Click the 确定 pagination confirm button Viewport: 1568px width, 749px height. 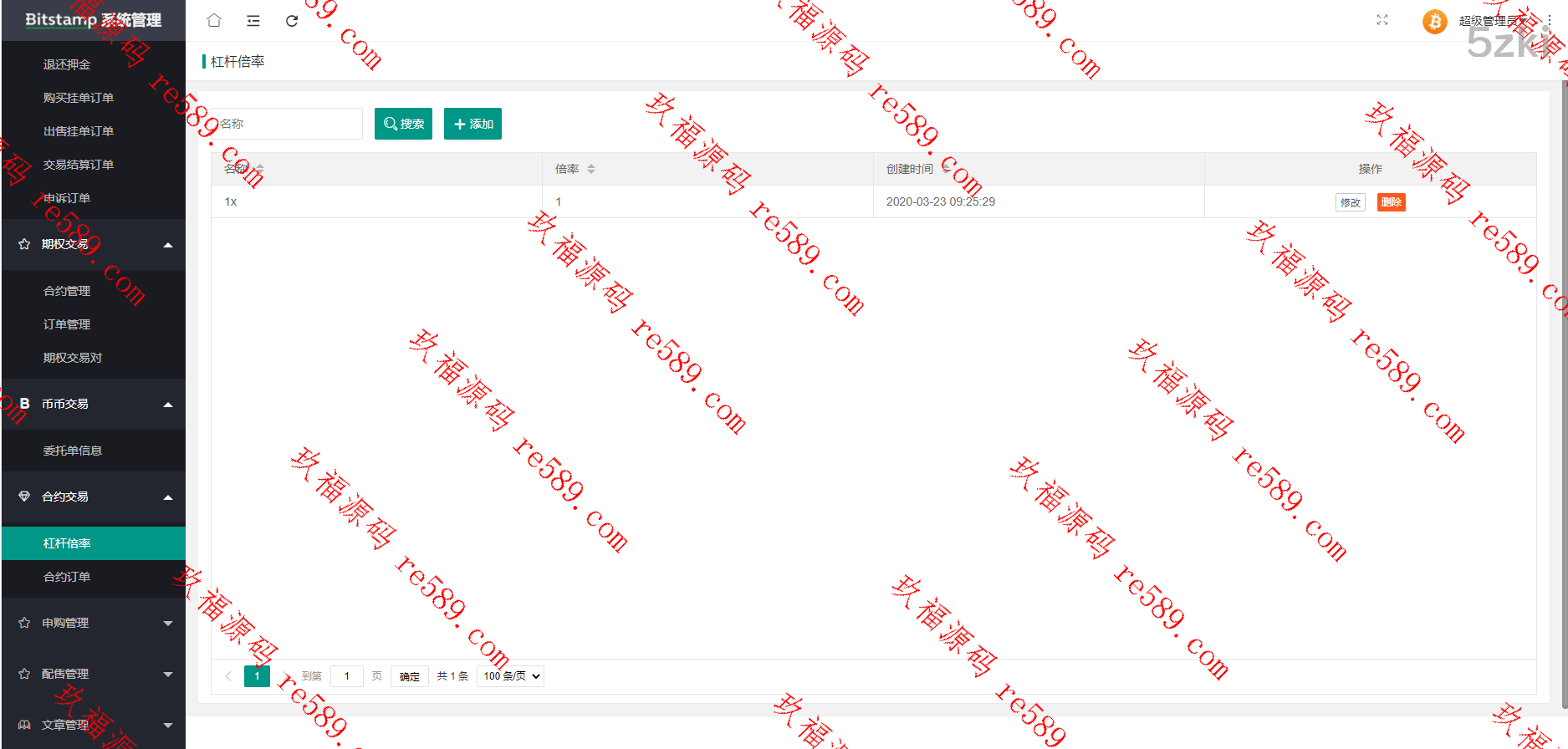[x=410, y=676]
